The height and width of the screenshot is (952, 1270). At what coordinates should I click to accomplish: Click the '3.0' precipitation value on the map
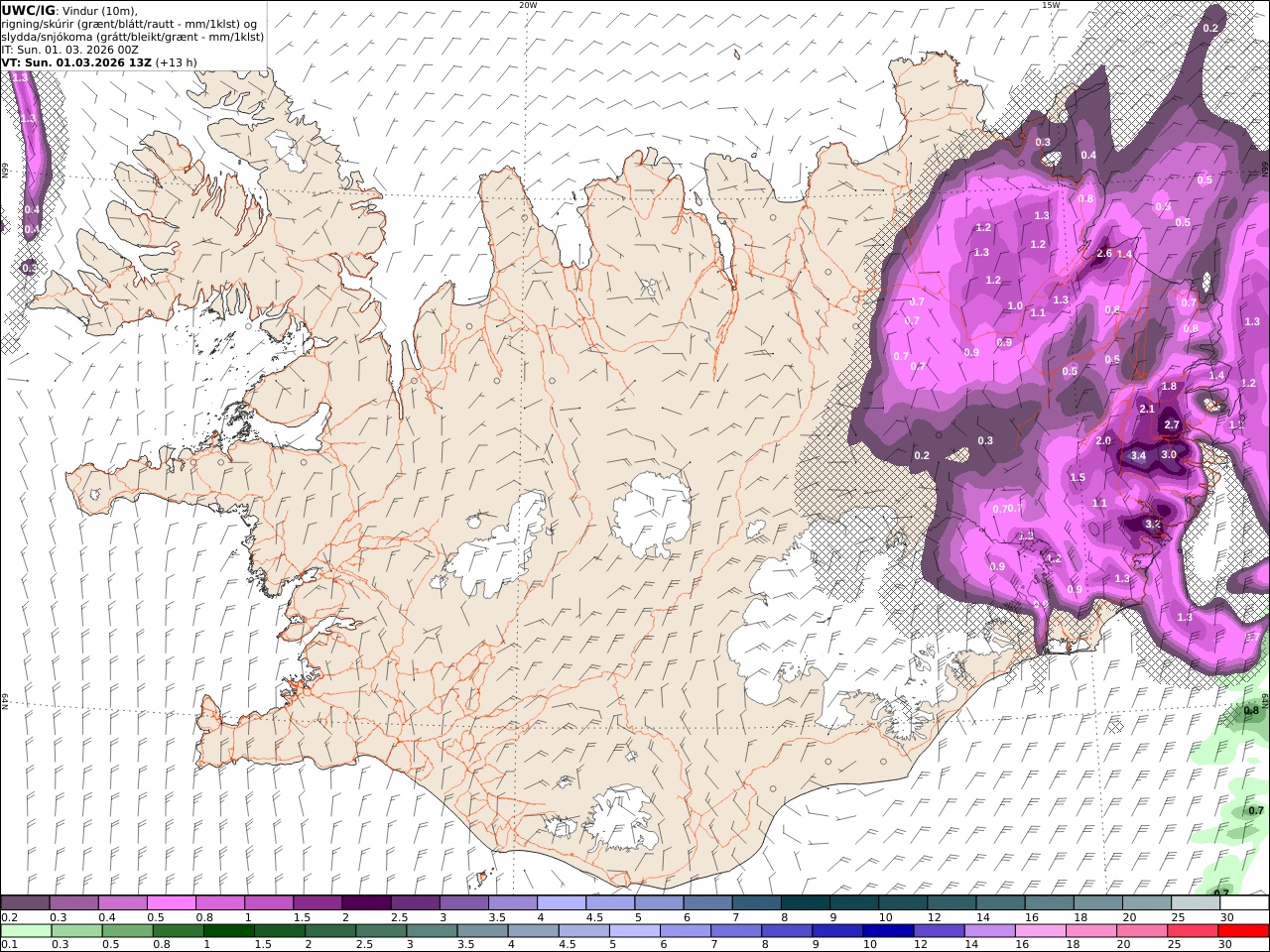coord(1169,454)
